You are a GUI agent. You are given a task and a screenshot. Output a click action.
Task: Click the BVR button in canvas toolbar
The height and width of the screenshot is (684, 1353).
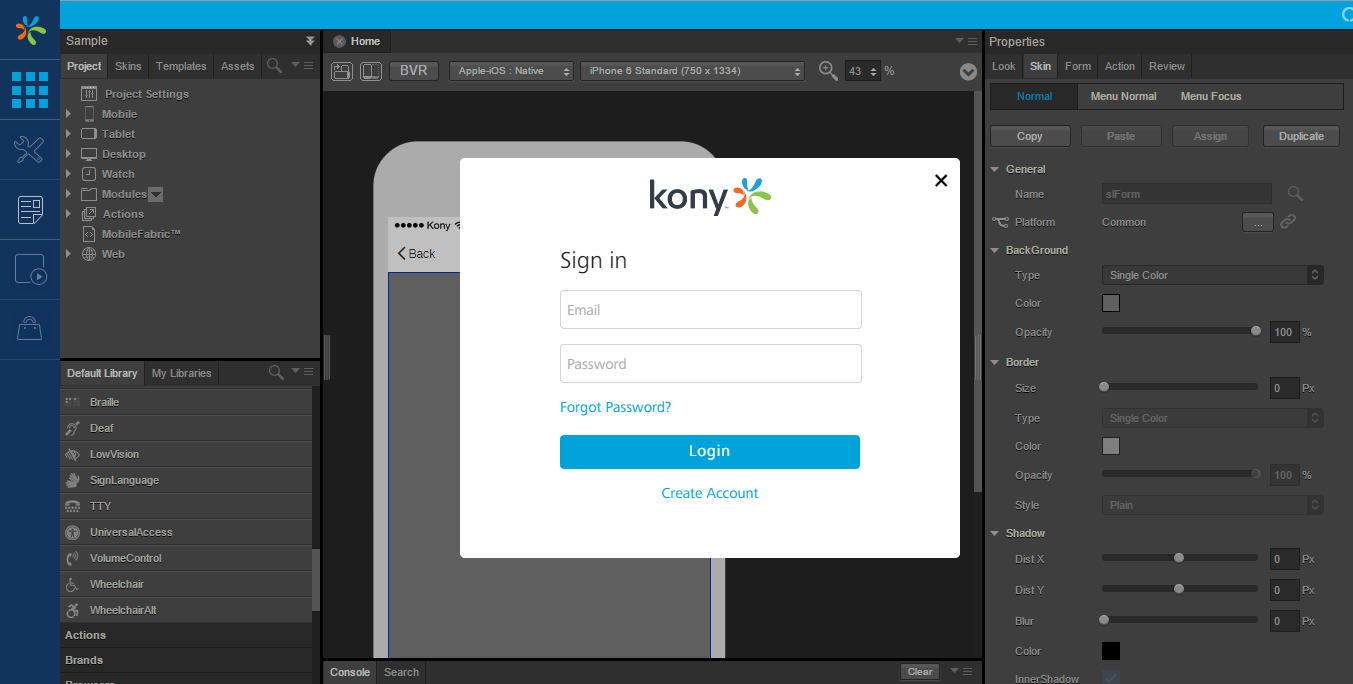(x=414, y=71)
